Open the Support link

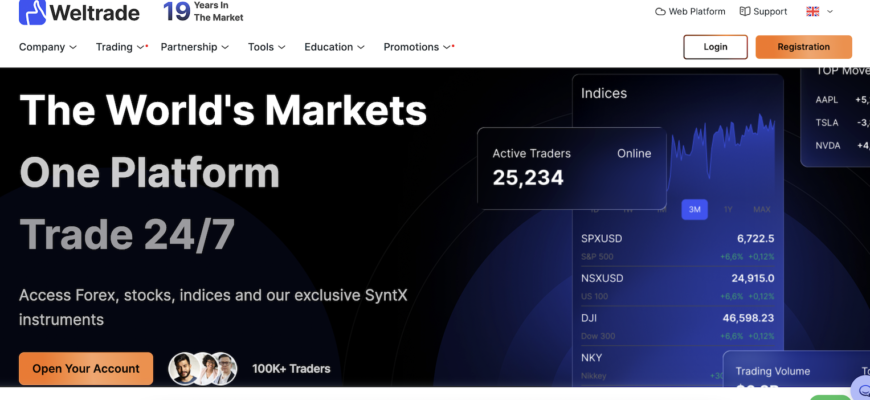coord(763,12)
